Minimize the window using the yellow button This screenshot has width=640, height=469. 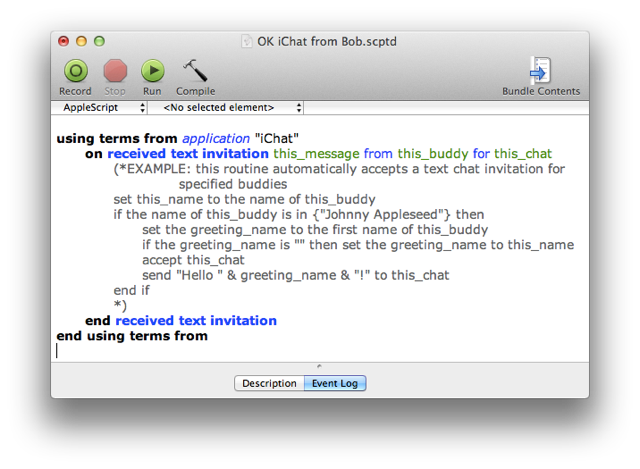pos(81,41)
